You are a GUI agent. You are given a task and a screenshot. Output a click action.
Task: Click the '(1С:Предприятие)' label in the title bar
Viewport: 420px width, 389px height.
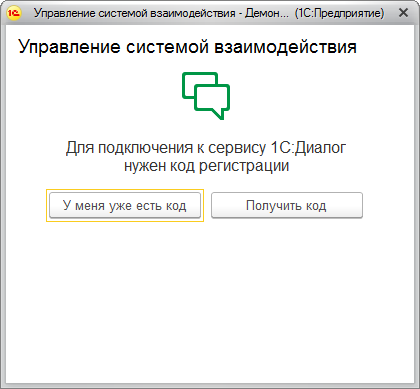pyautogui.click(x=339, y=13)
